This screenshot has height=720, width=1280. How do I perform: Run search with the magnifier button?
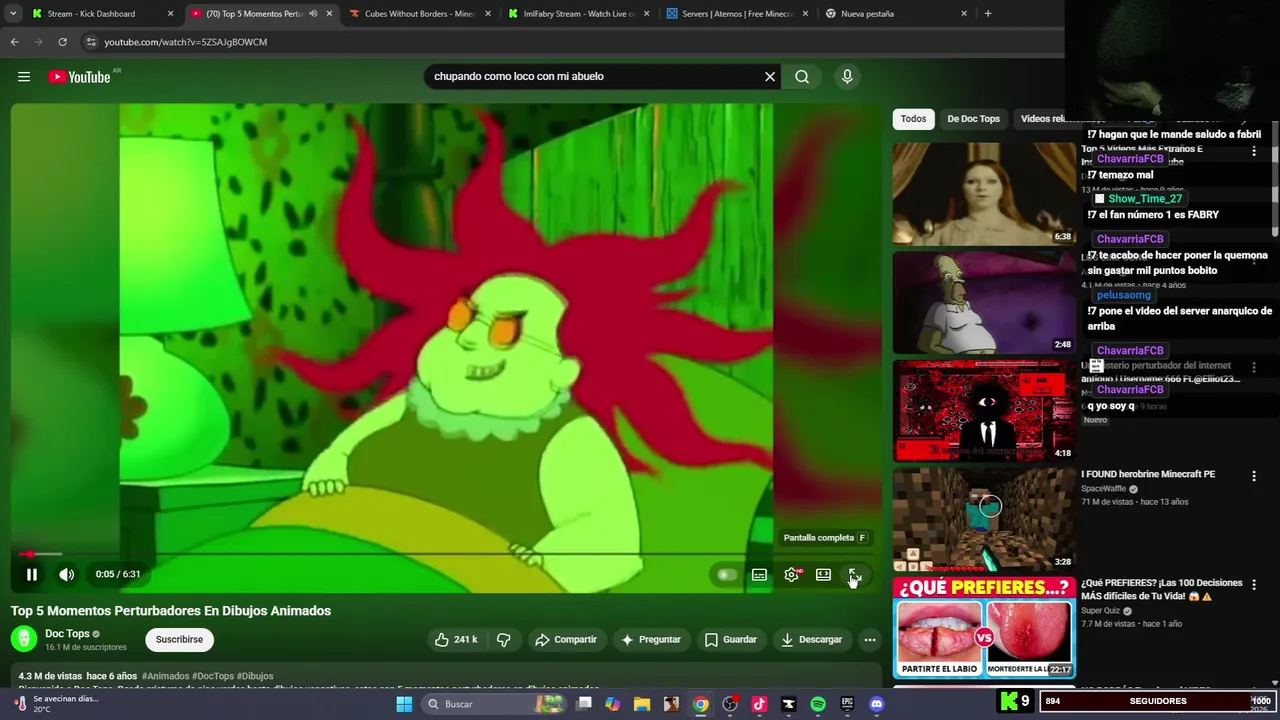point(802,76)
